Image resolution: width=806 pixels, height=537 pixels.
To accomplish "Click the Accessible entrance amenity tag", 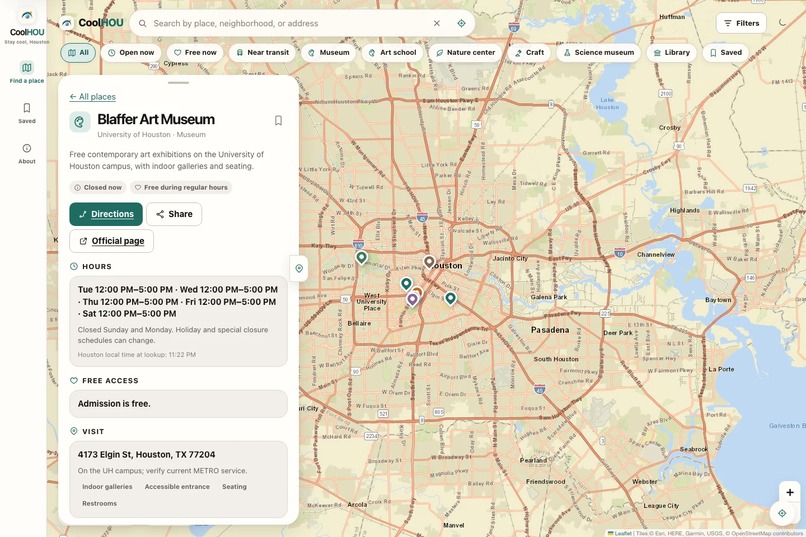I will pyautogui.click(x=177, y=487).
